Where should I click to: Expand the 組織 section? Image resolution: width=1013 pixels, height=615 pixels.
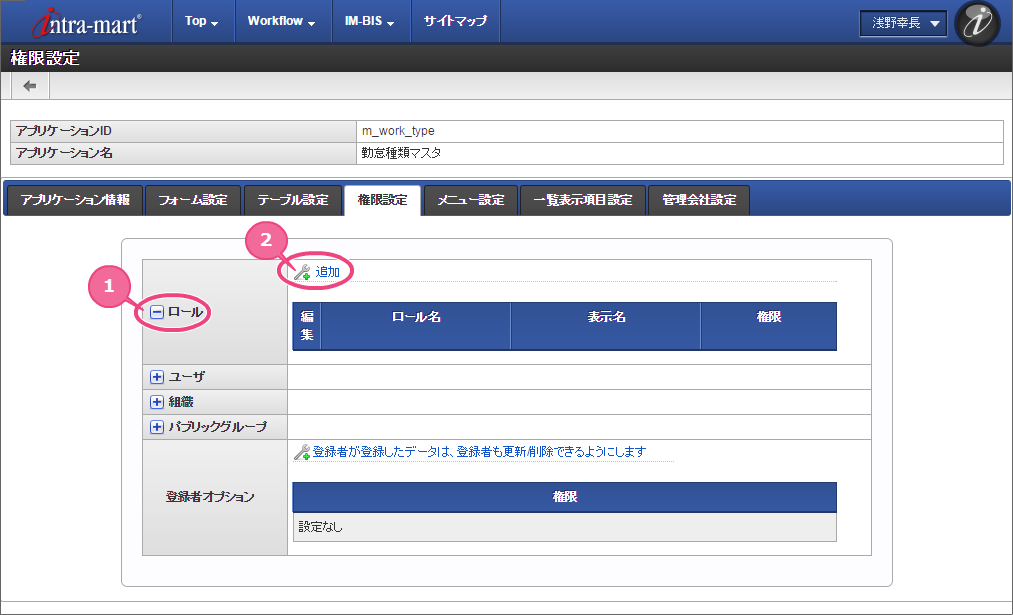click(157, 402)
